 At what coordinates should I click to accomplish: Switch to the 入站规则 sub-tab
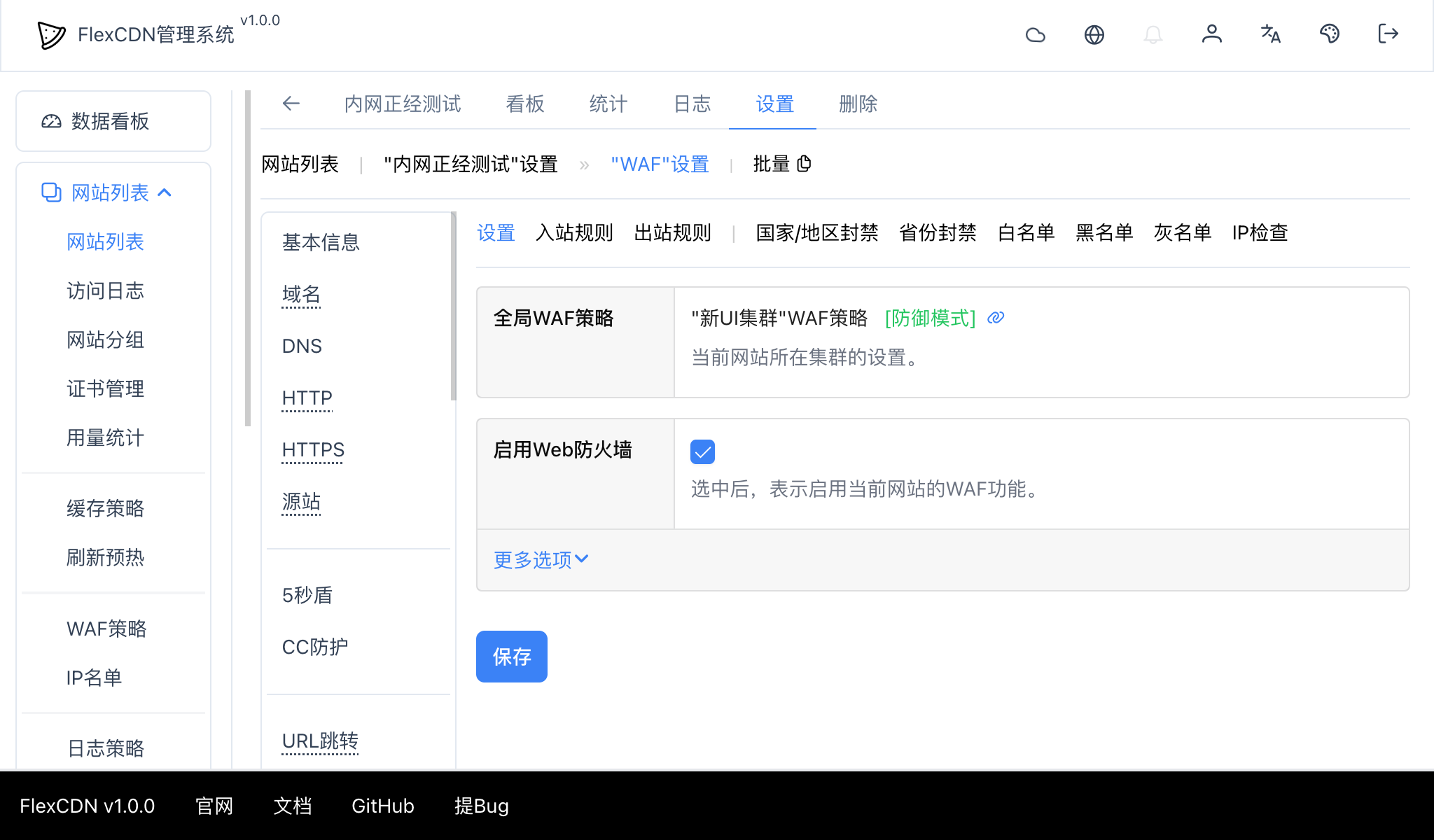[x=574, y=233]
